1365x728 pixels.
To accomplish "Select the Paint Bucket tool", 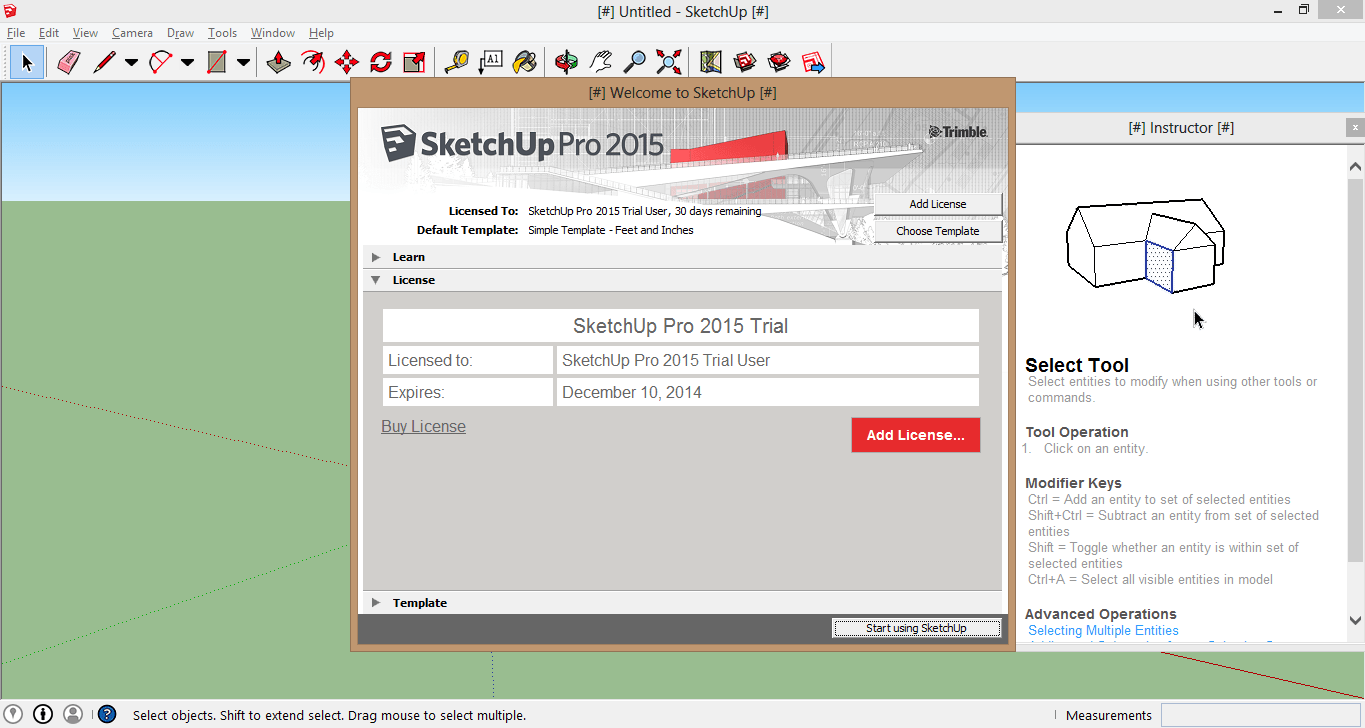I will click(525, 62).
